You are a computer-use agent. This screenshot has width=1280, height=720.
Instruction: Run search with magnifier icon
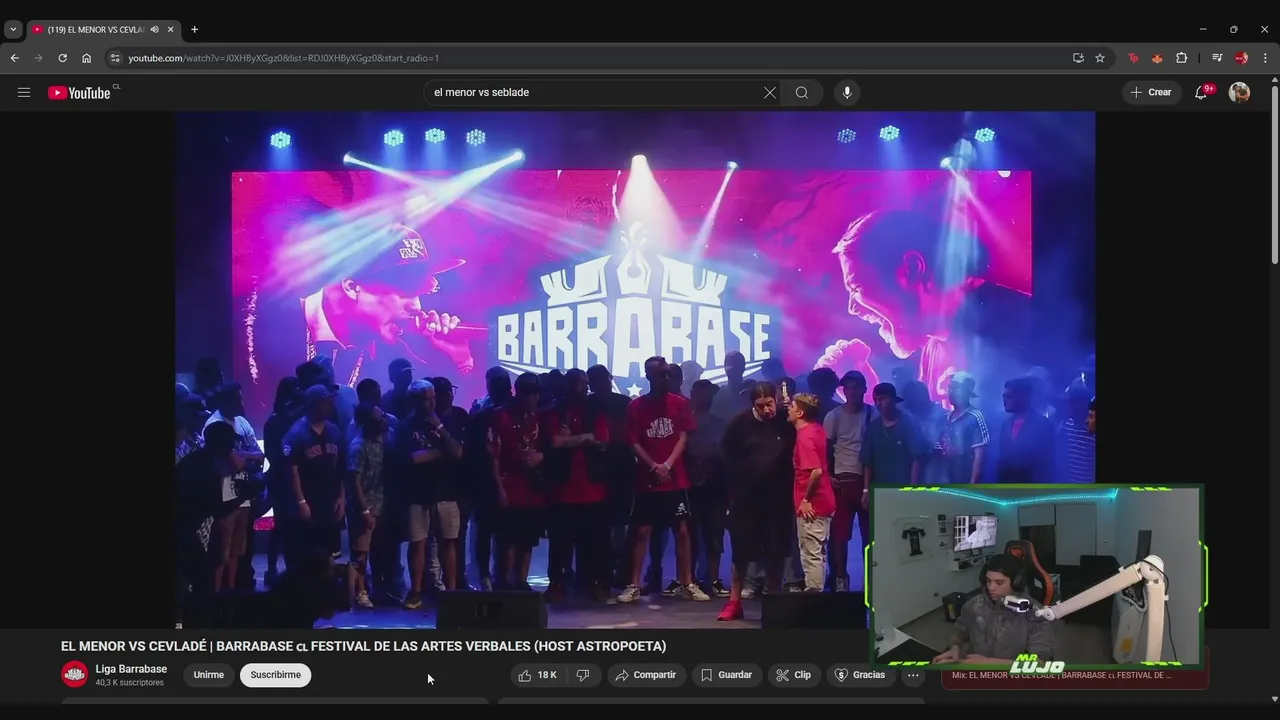point(802,92)
